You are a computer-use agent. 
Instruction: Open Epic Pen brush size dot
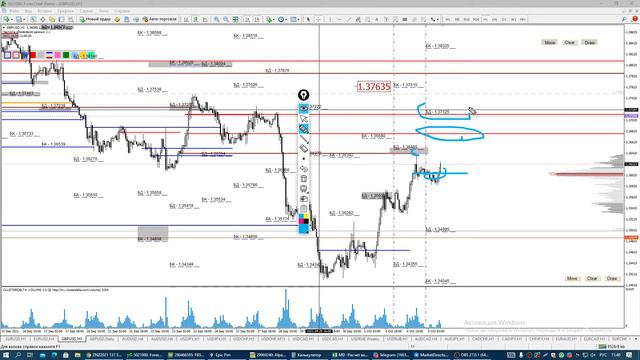click(x=303, y=159)
